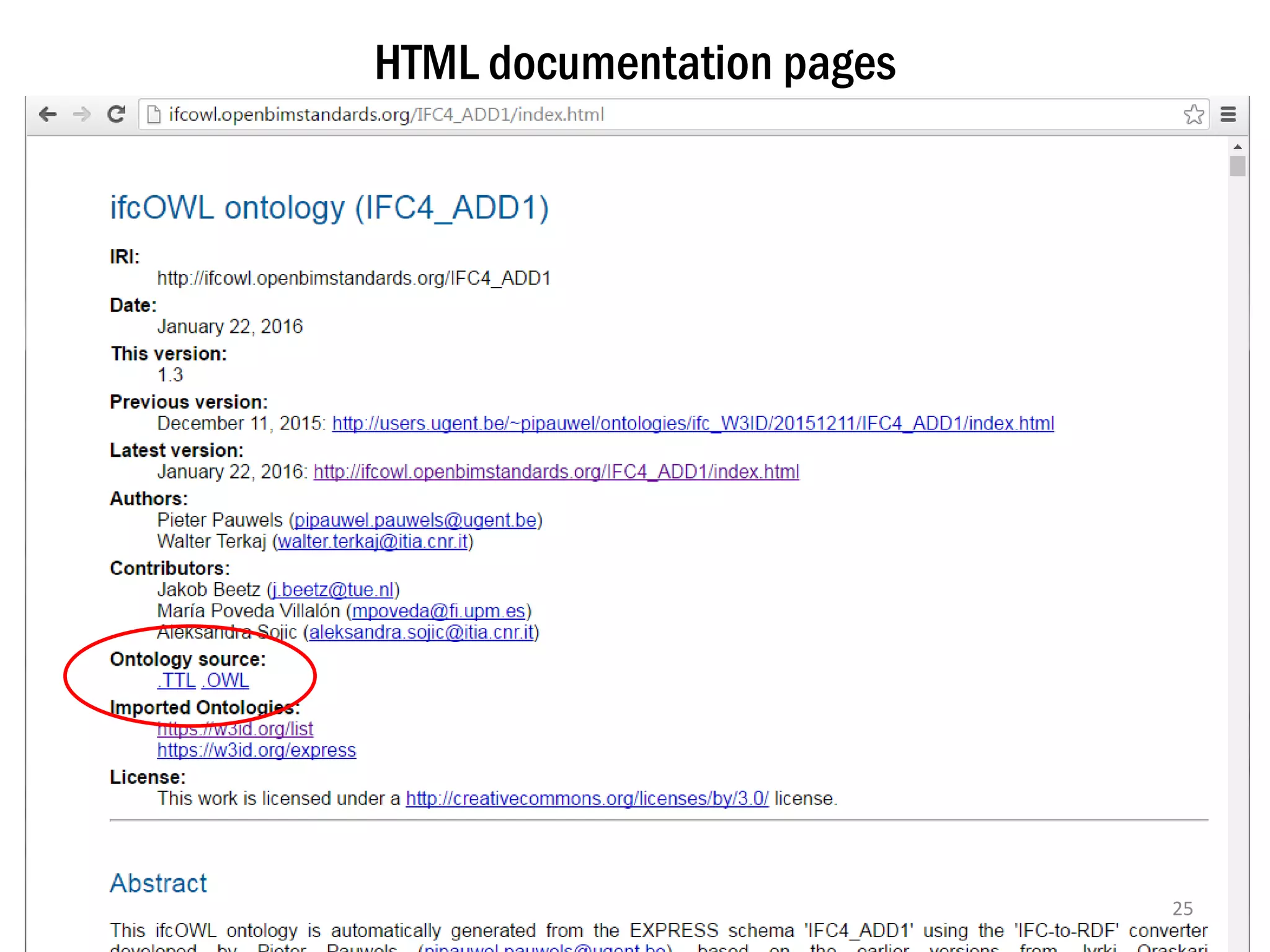Screen dimensions: 1270x952
Task: Click the browser forward arrow
Action: click(81, 114)
